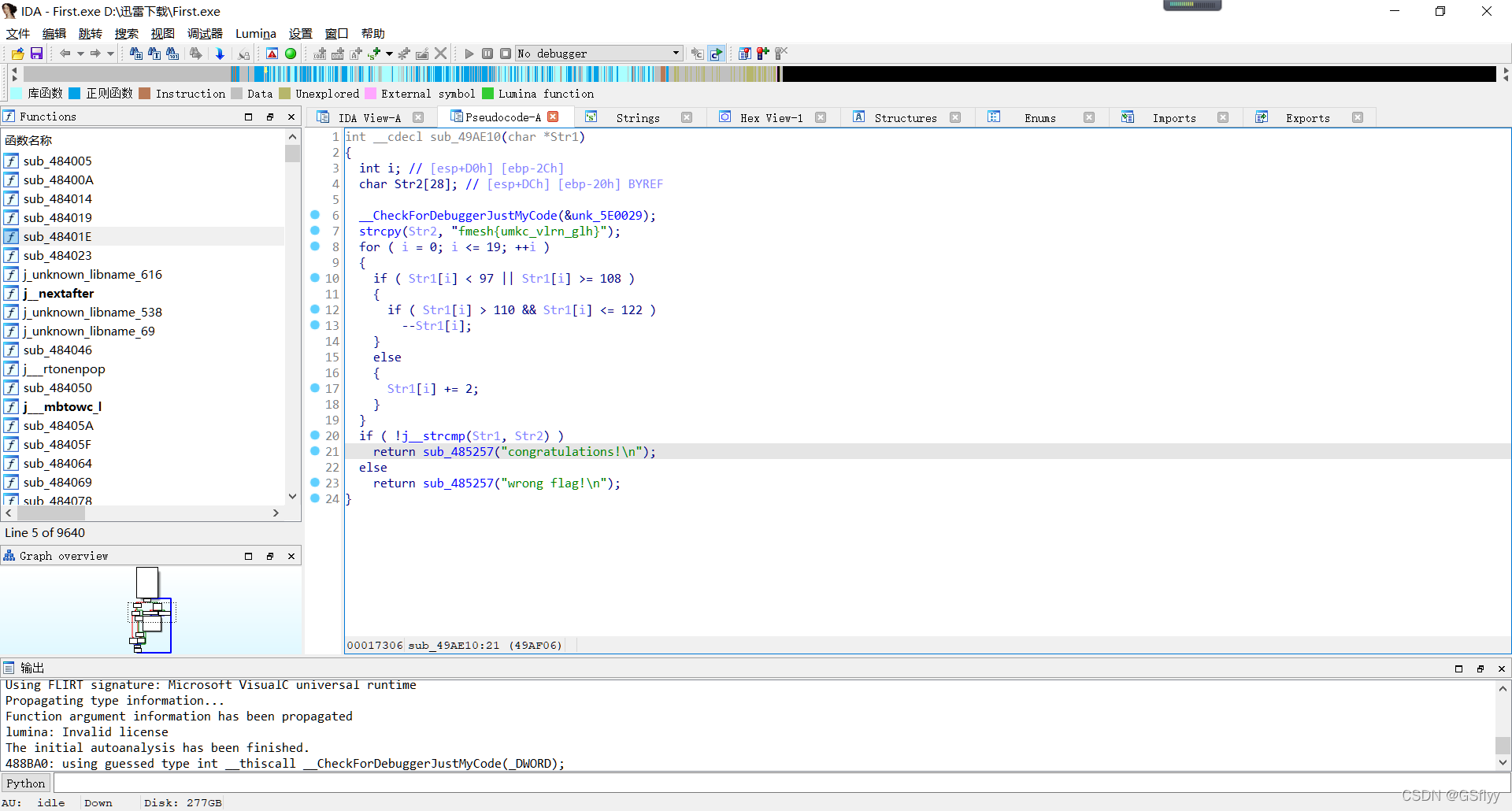Click the green circle toolbar icon
Image resolution: width=1512 pixels, height=811 pixels.
coord(291,54)
